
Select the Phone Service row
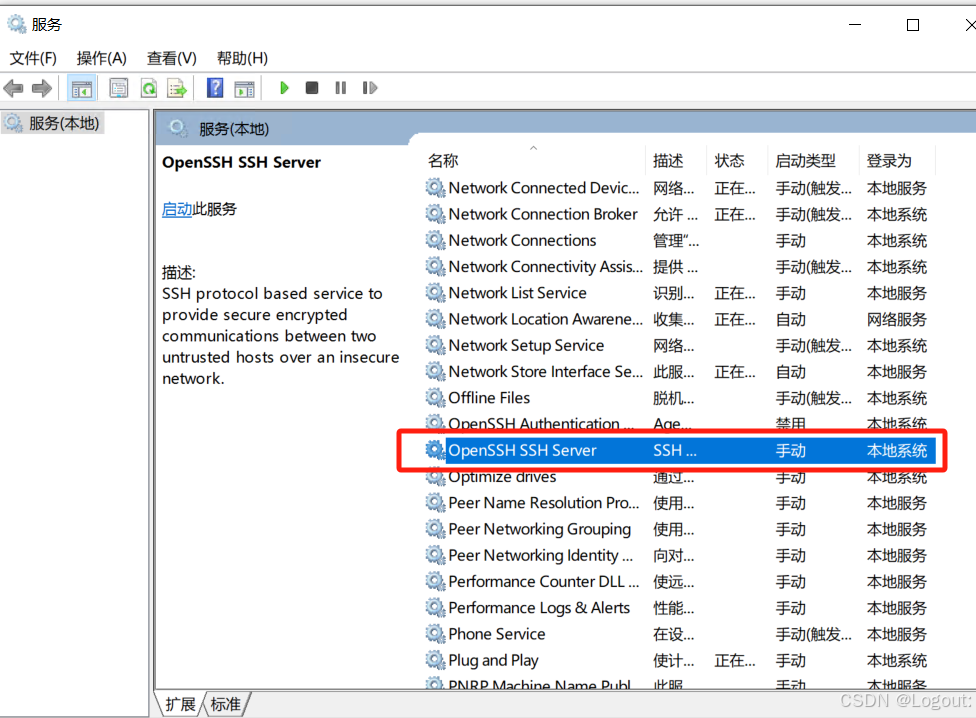tap(680, 634)
